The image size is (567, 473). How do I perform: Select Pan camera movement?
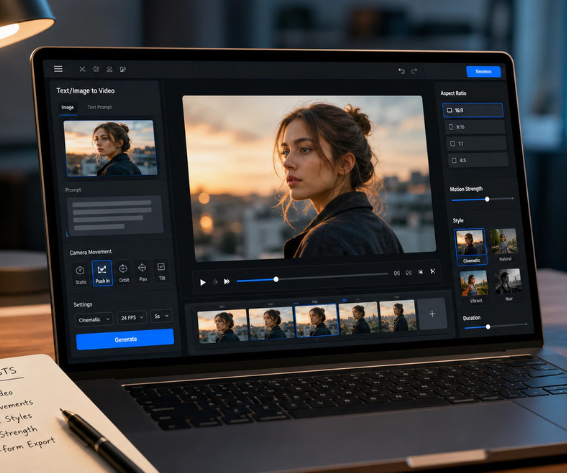tap(142, 272)
